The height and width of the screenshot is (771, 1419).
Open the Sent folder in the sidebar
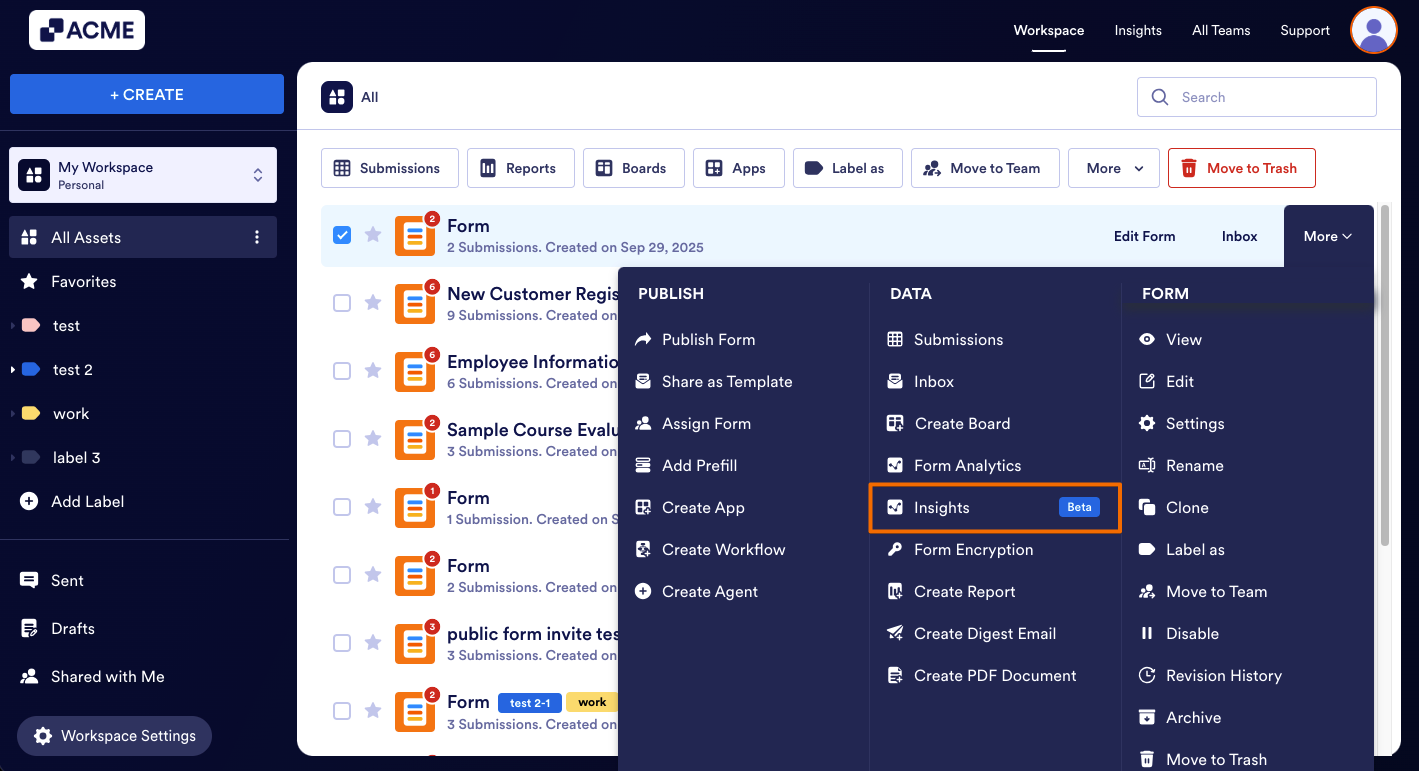pos(66,580)
